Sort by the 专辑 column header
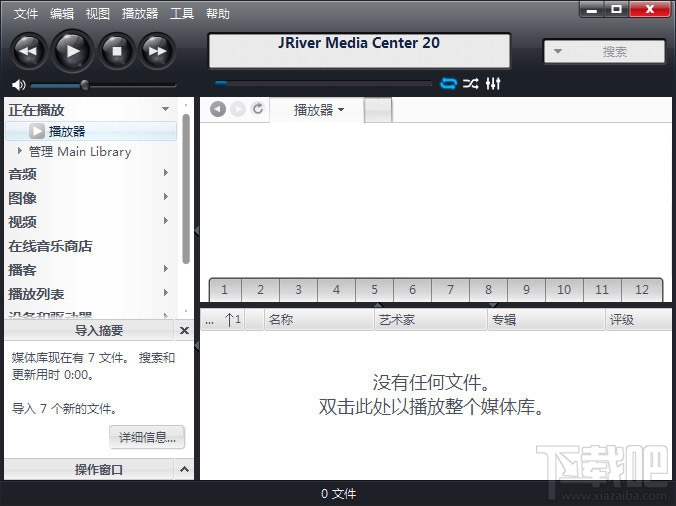 click(x=546, y=320)
